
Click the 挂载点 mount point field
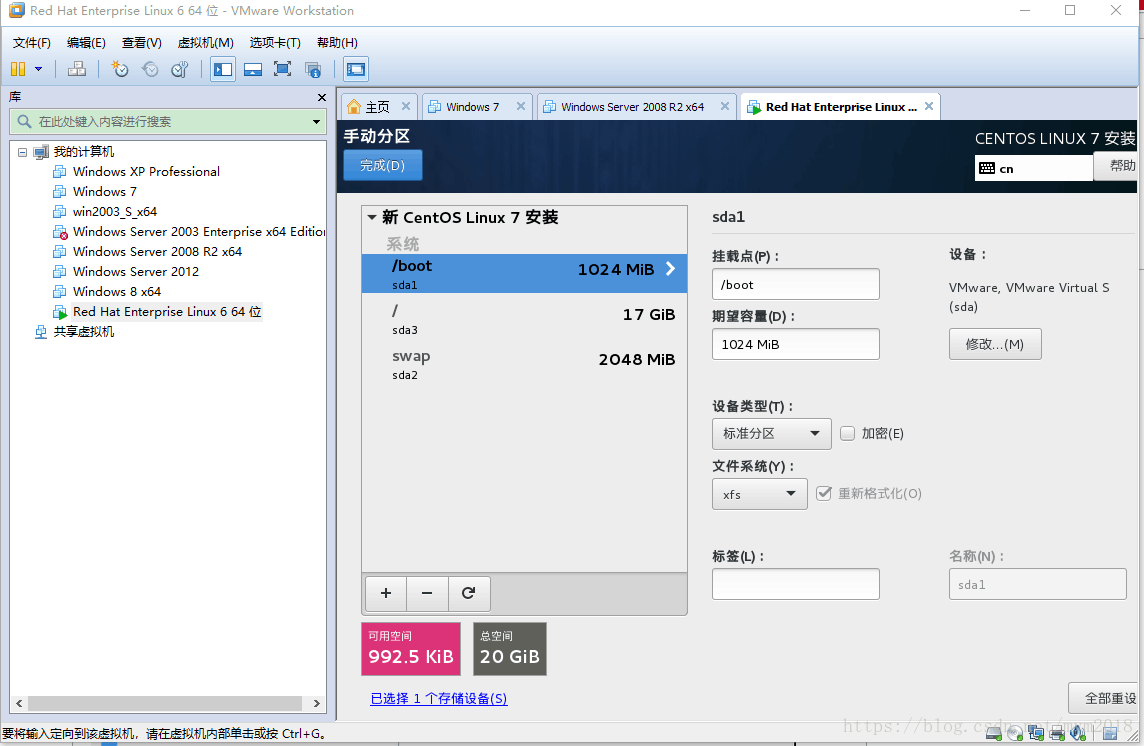click(x=795, y=284)
